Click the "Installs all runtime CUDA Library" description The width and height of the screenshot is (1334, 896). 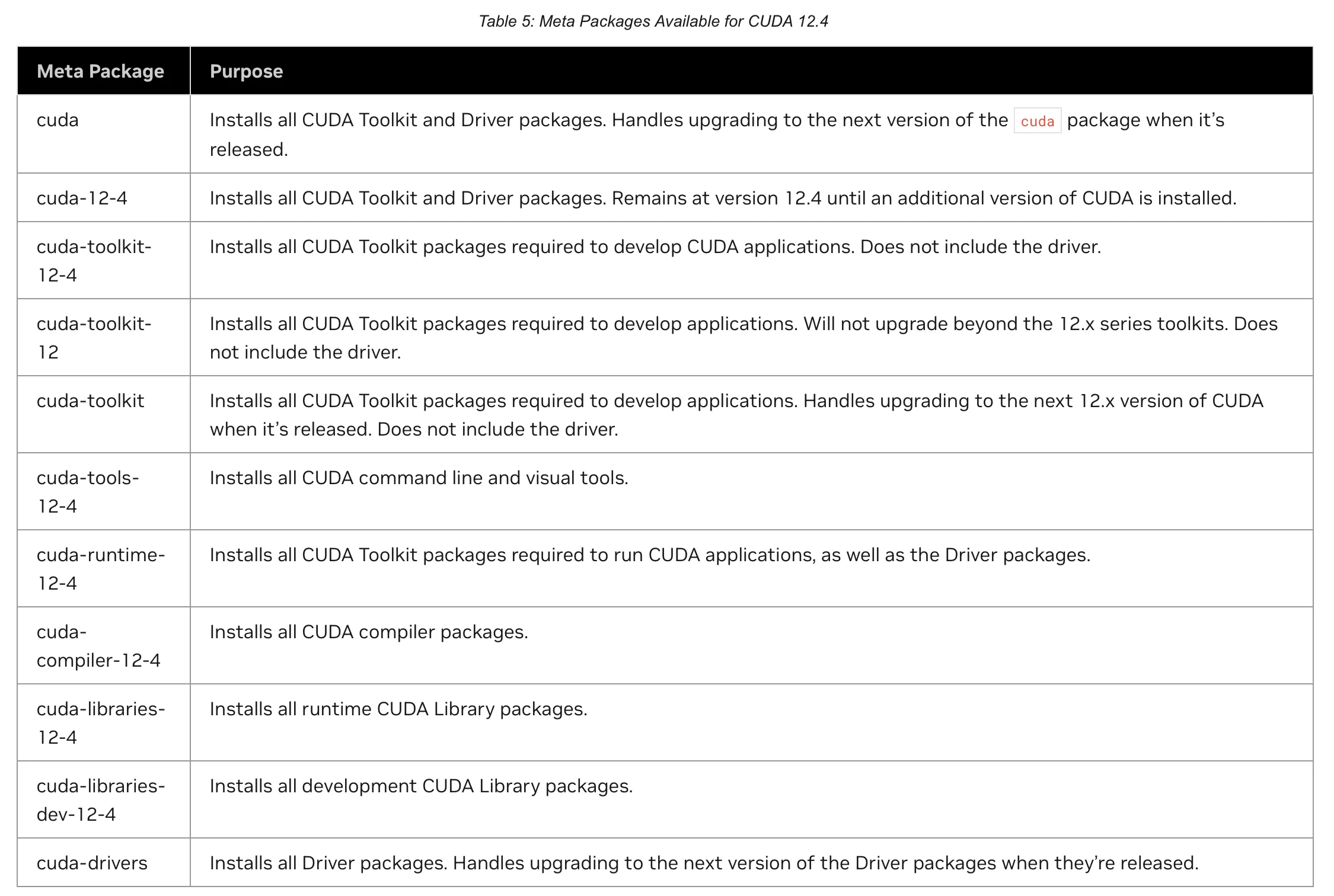coord(398,709)
